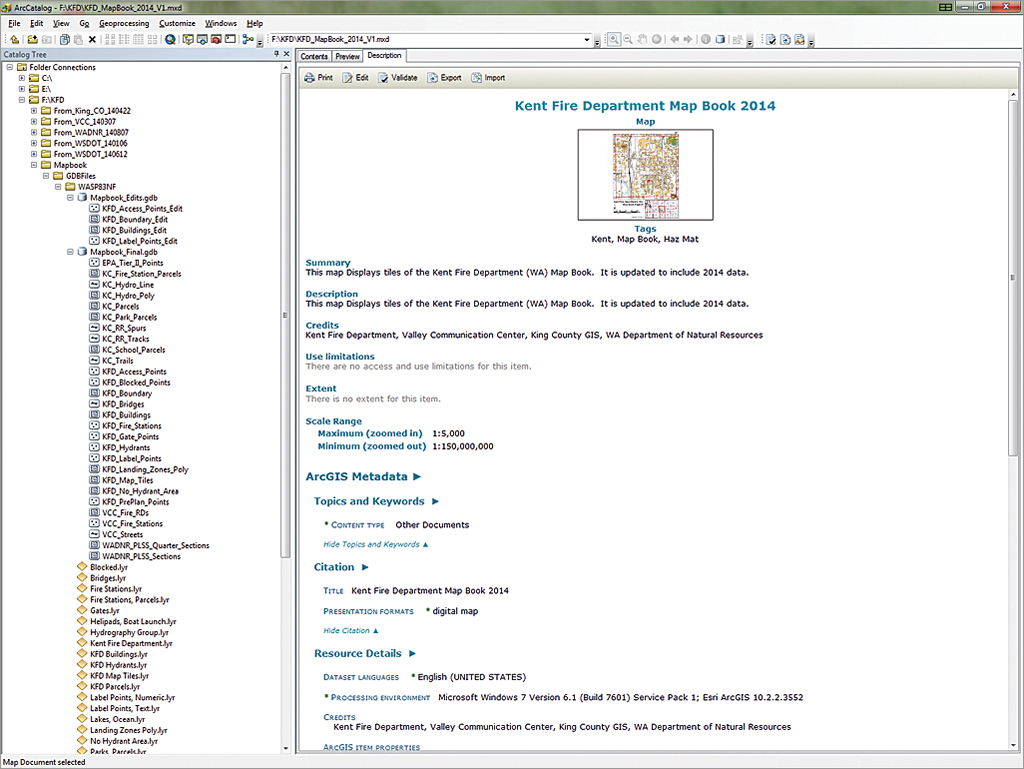
Task: Select the Zoom Out magnifier tool
Action: tap(628, 39)
